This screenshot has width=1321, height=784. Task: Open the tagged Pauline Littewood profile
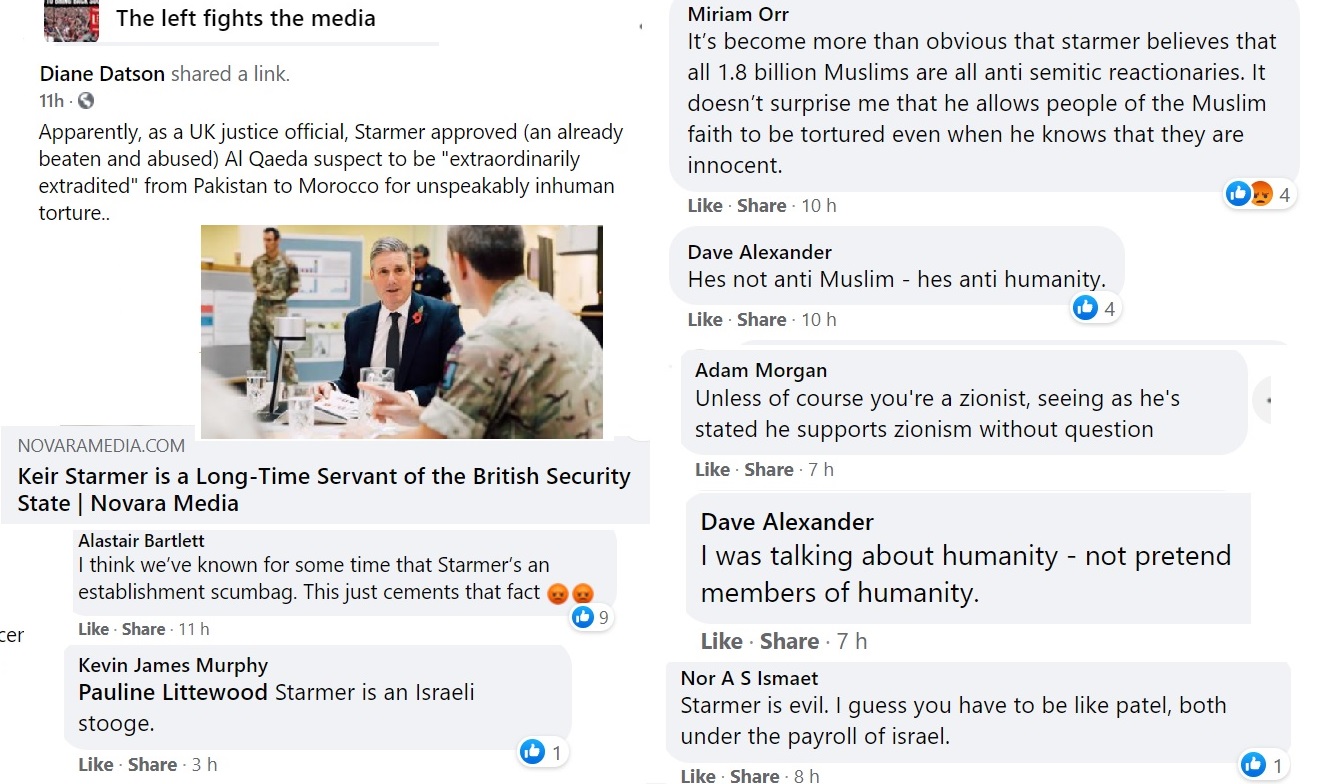173,692
